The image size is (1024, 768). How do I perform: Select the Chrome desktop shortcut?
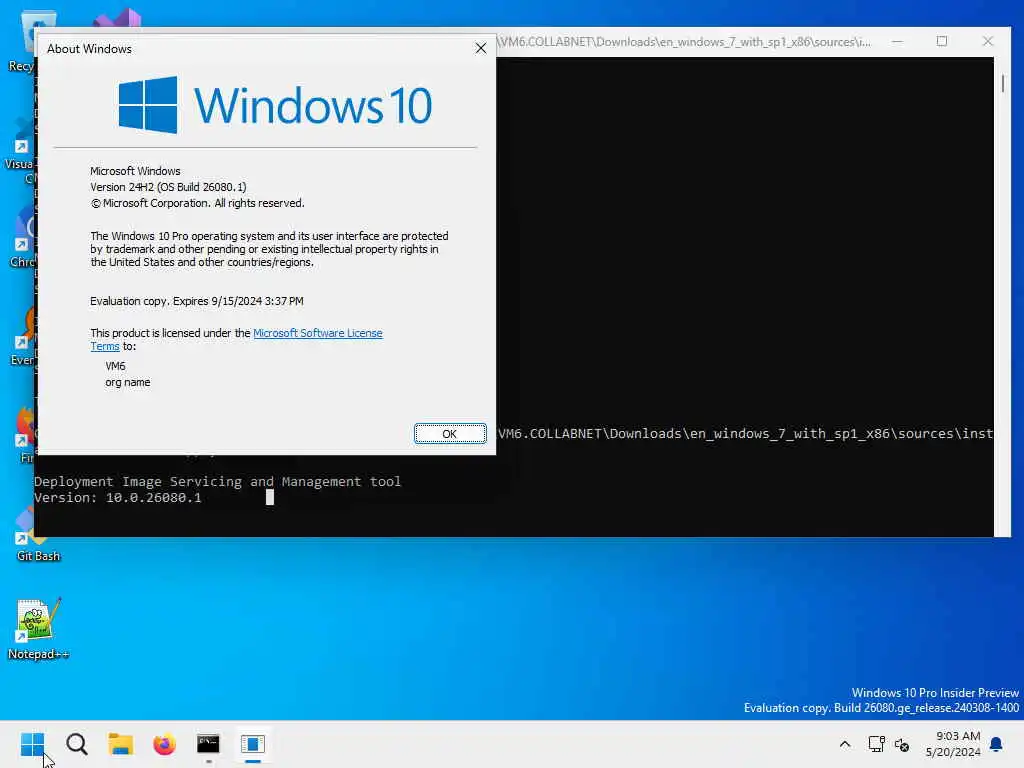coord(22,236)
